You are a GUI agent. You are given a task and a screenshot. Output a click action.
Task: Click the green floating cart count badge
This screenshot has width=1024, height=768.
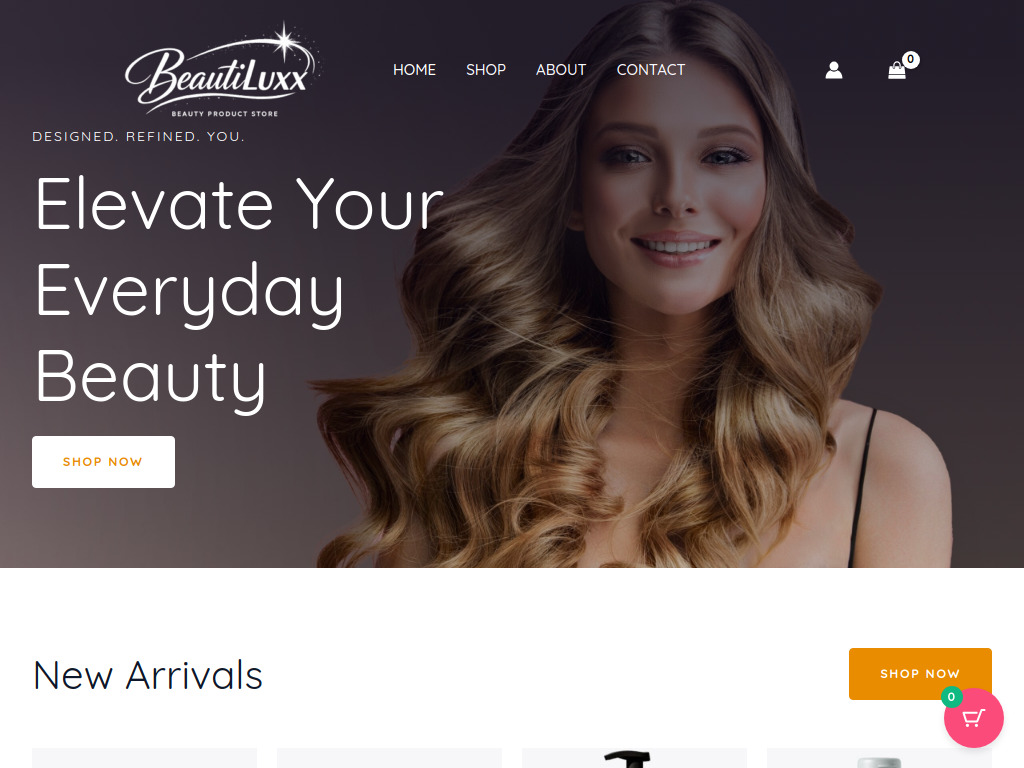952,697
